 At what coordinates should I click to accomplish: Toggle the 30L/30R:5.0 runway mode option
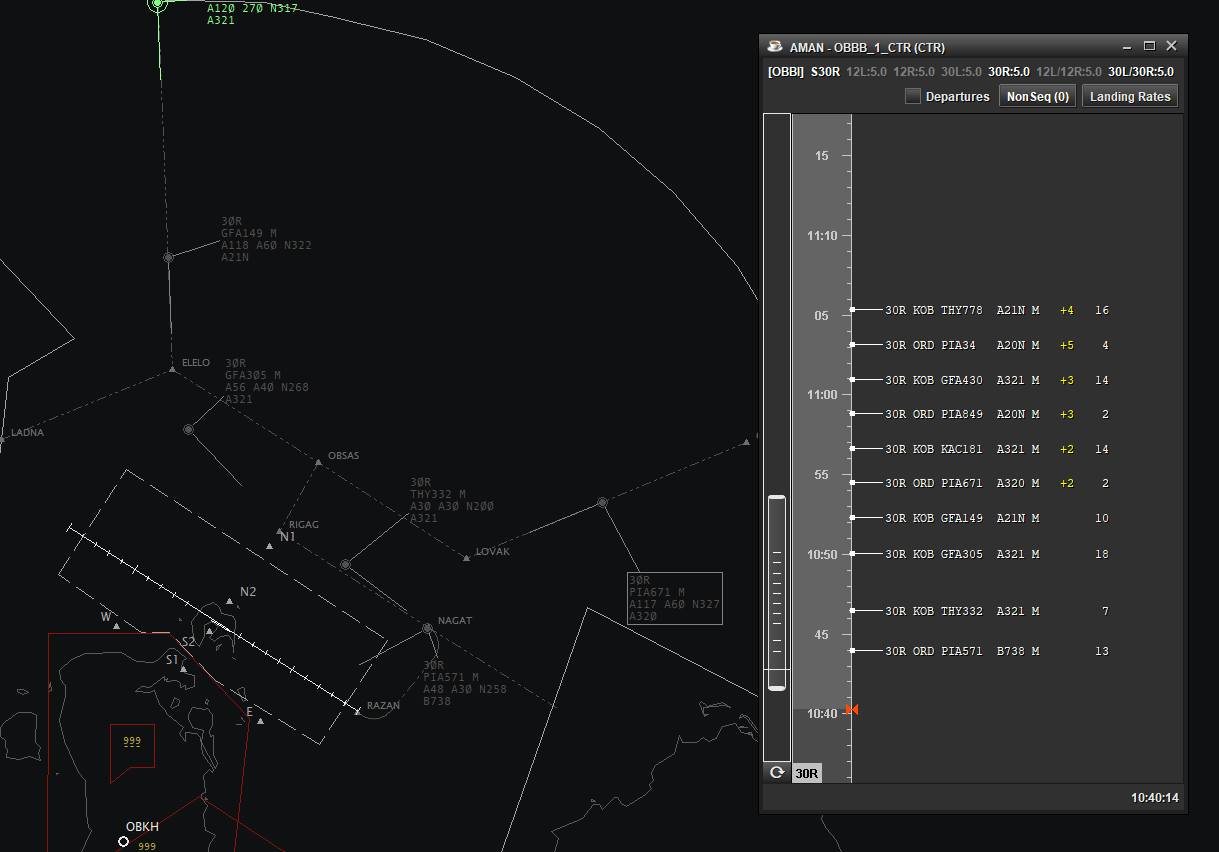pos(1140,72)
